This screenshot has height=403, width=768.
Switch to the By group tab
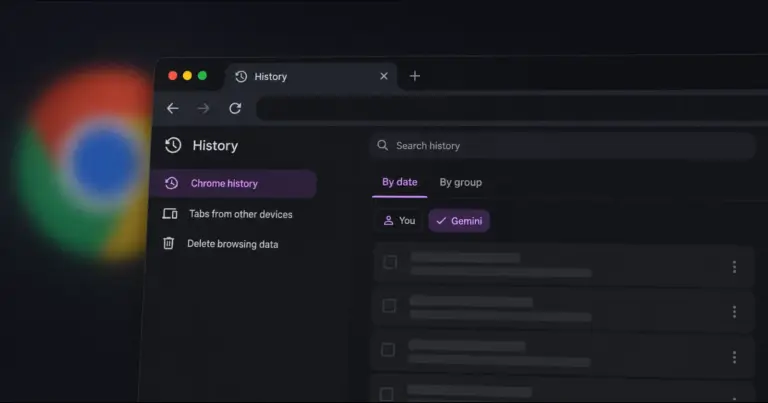460,182
